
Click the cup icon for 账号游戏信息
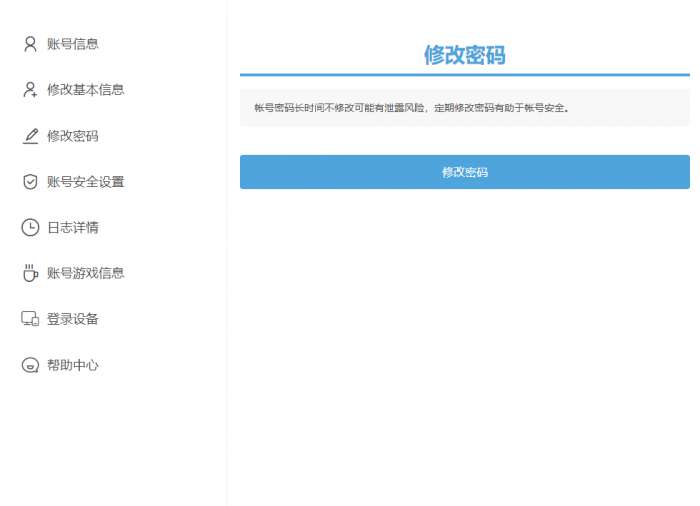click(x=30, y=273)
